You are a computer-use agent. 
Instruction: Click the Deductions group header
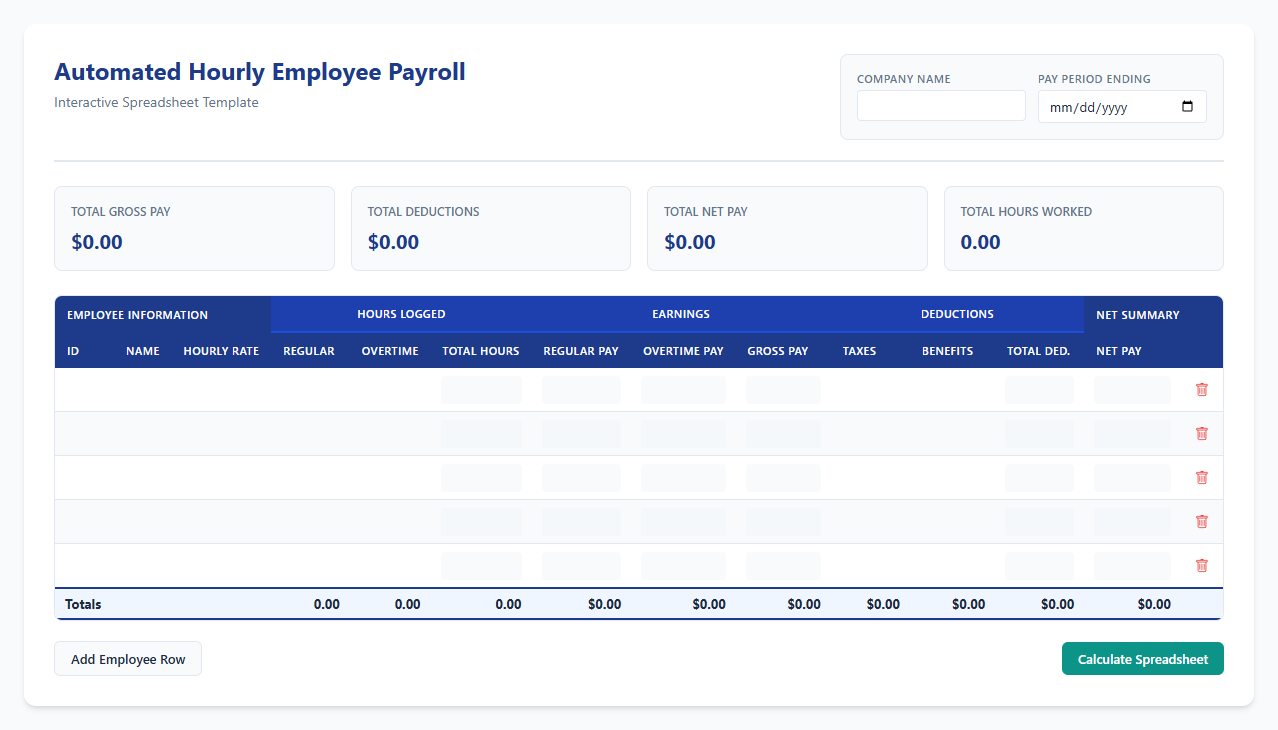click(957, 314)
